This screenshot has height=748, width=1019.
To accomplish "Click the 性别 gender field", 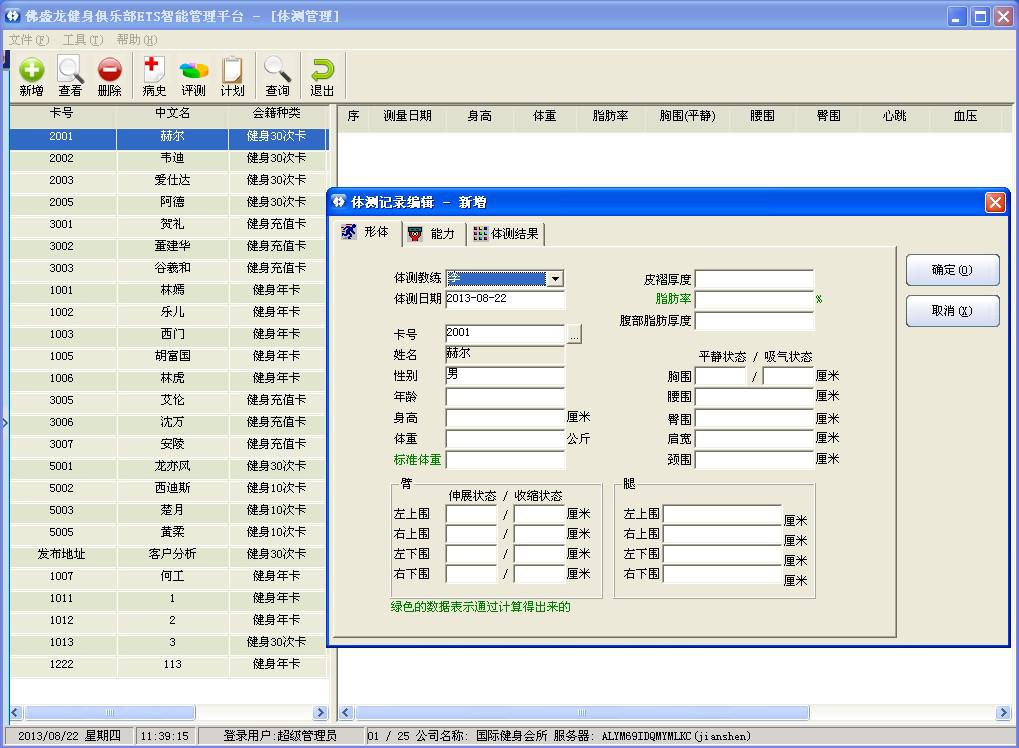I will tap(505, 376).
